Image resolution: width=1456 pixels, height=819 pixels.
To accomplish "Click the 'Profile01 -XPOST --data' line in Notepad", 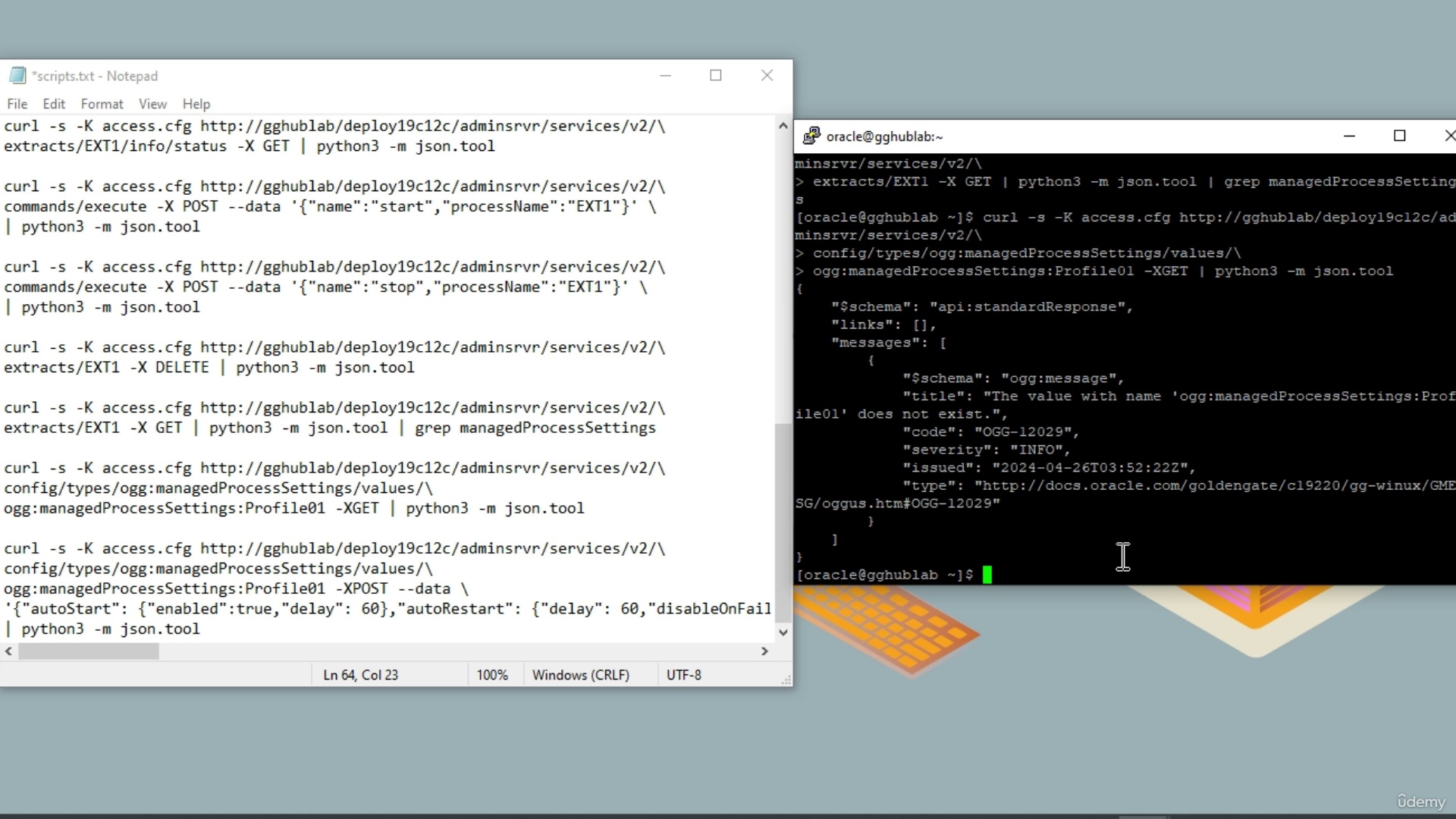I will 236,588.
